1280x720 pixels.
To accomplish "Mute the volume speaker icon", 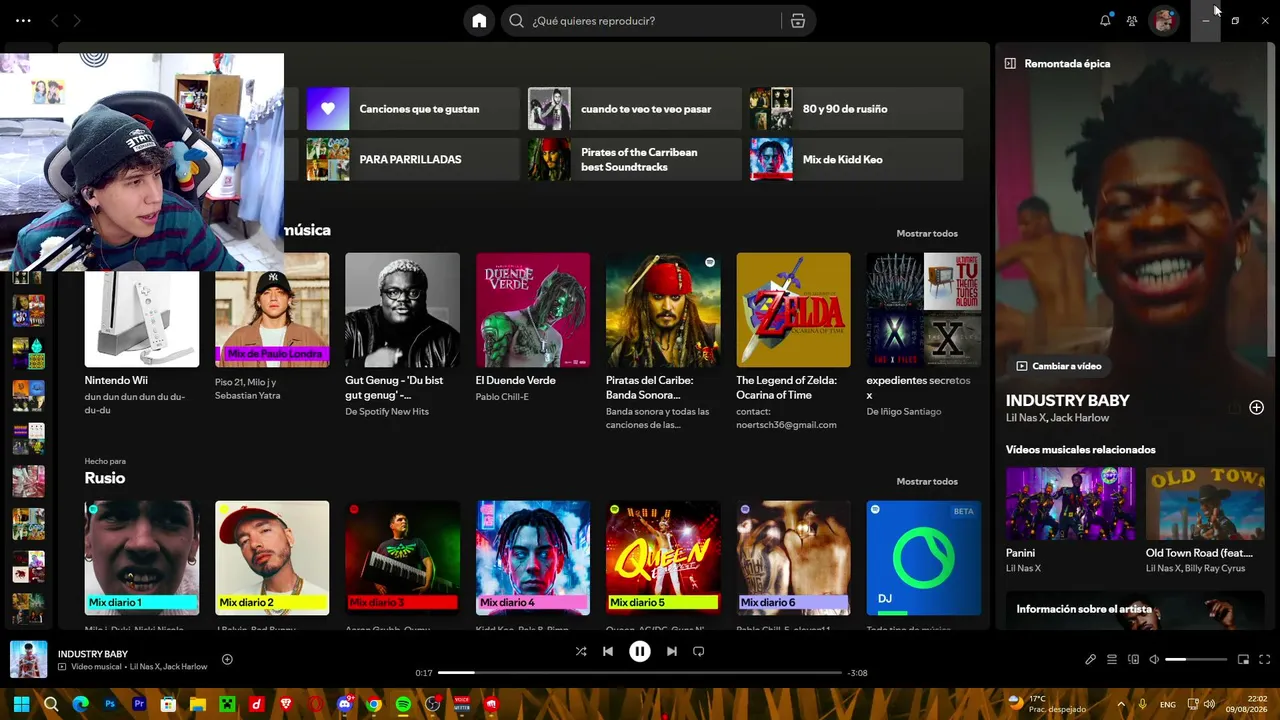I will coord(1154,659).
